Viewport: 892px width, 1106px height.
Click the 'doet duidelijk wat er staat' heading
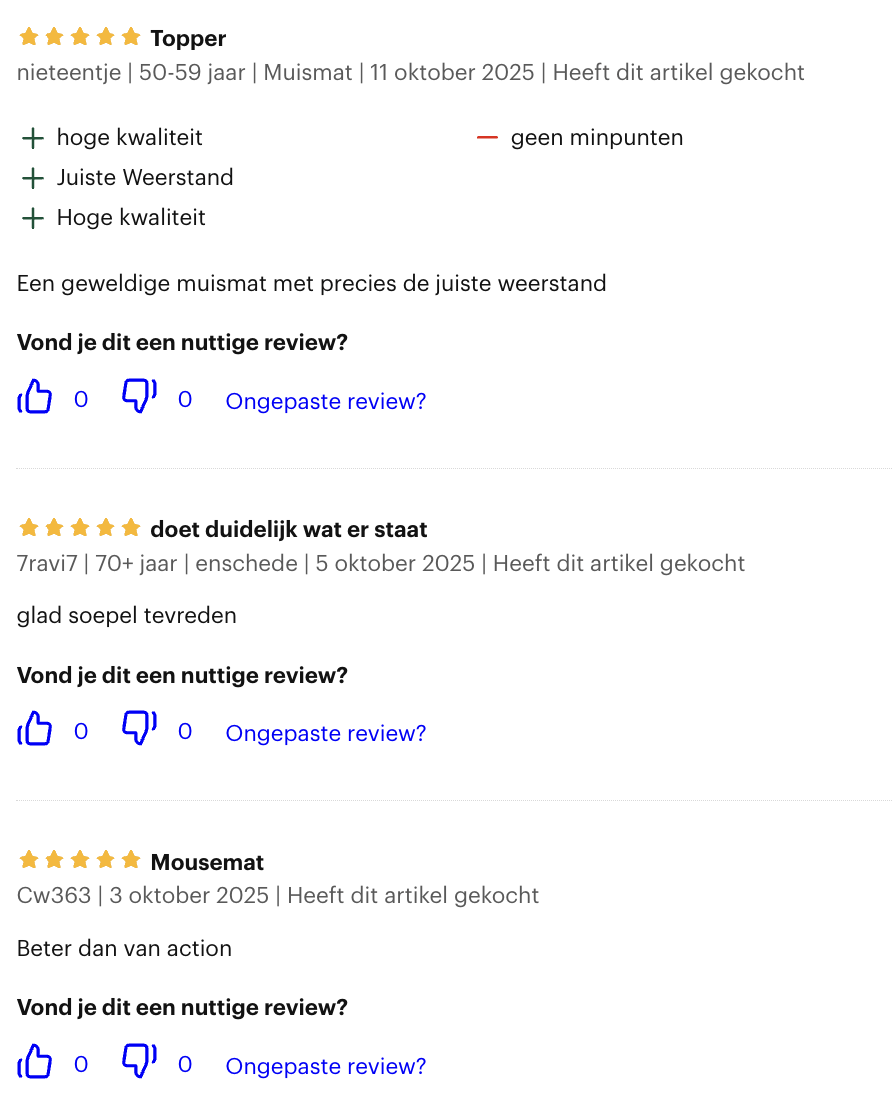(x=288, y=529)
